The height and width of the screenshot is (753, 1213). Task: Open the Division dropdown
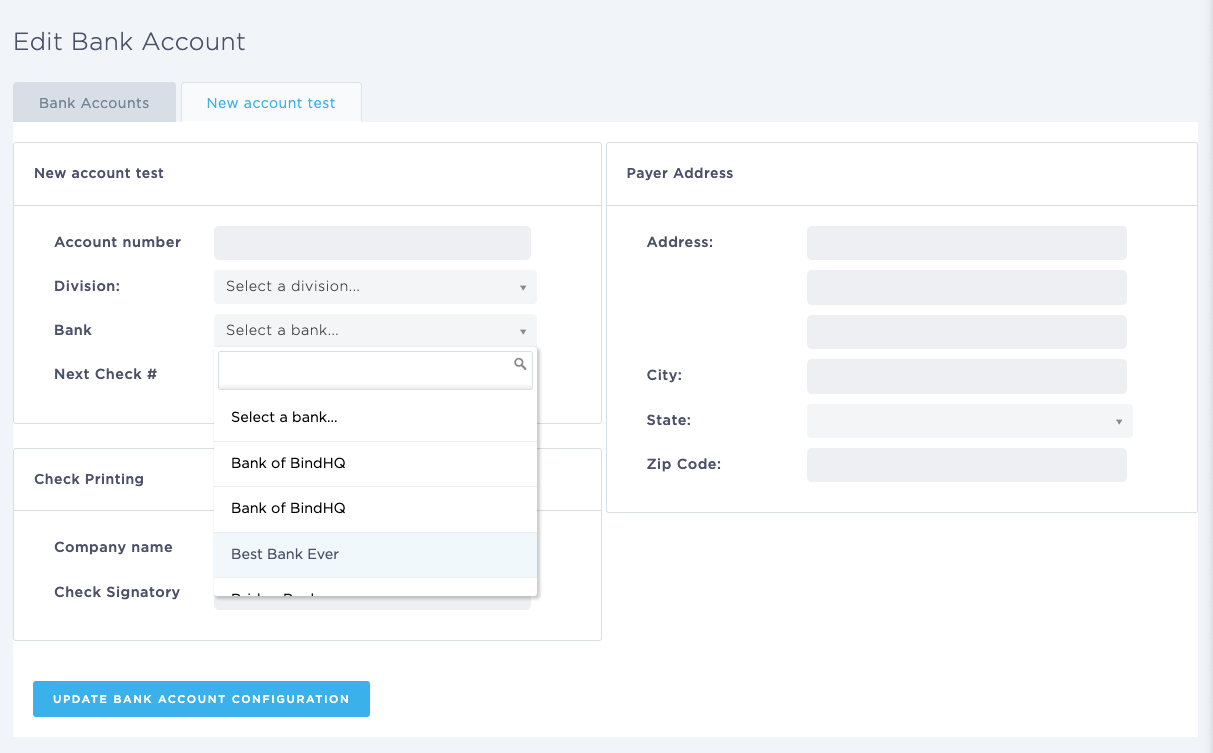coord(375,287)
